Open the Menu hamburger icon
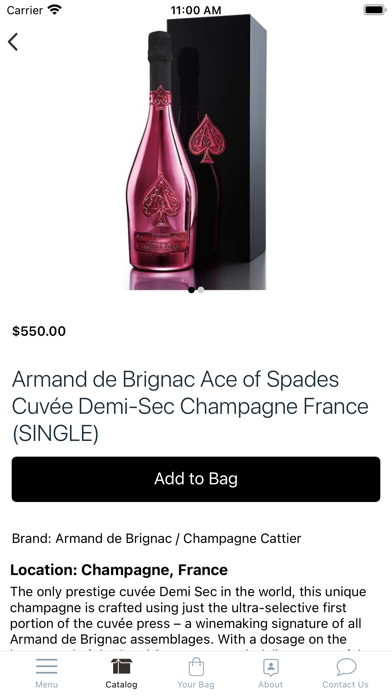This screenshot has width=392, height=696. pos(47,666)
